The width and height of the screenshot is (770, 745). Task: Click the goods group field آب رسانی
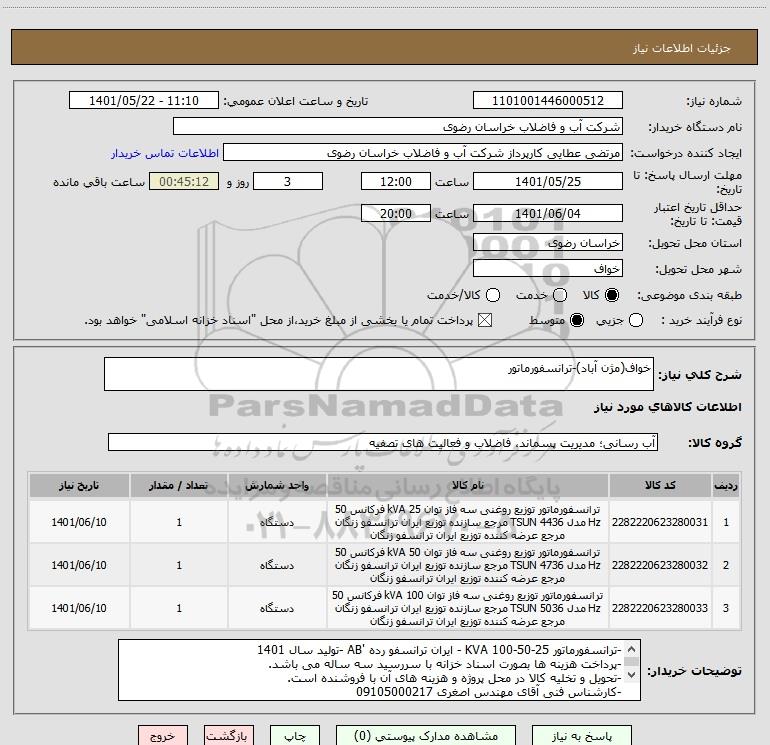pos(383,442)
